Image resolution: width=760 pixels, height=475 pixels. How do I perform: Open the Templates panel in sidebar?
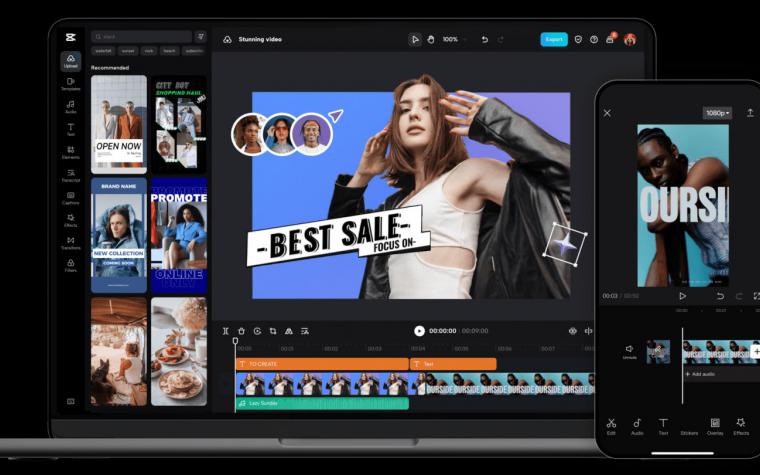coord(71,84)
